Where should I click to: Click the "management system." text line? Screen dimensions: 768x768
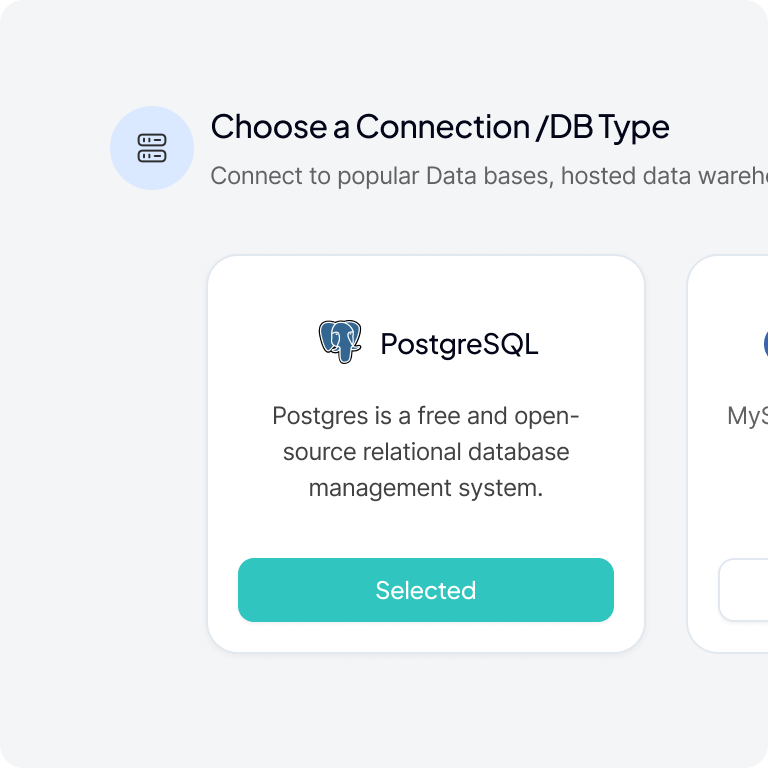click(x=426, y=488)
